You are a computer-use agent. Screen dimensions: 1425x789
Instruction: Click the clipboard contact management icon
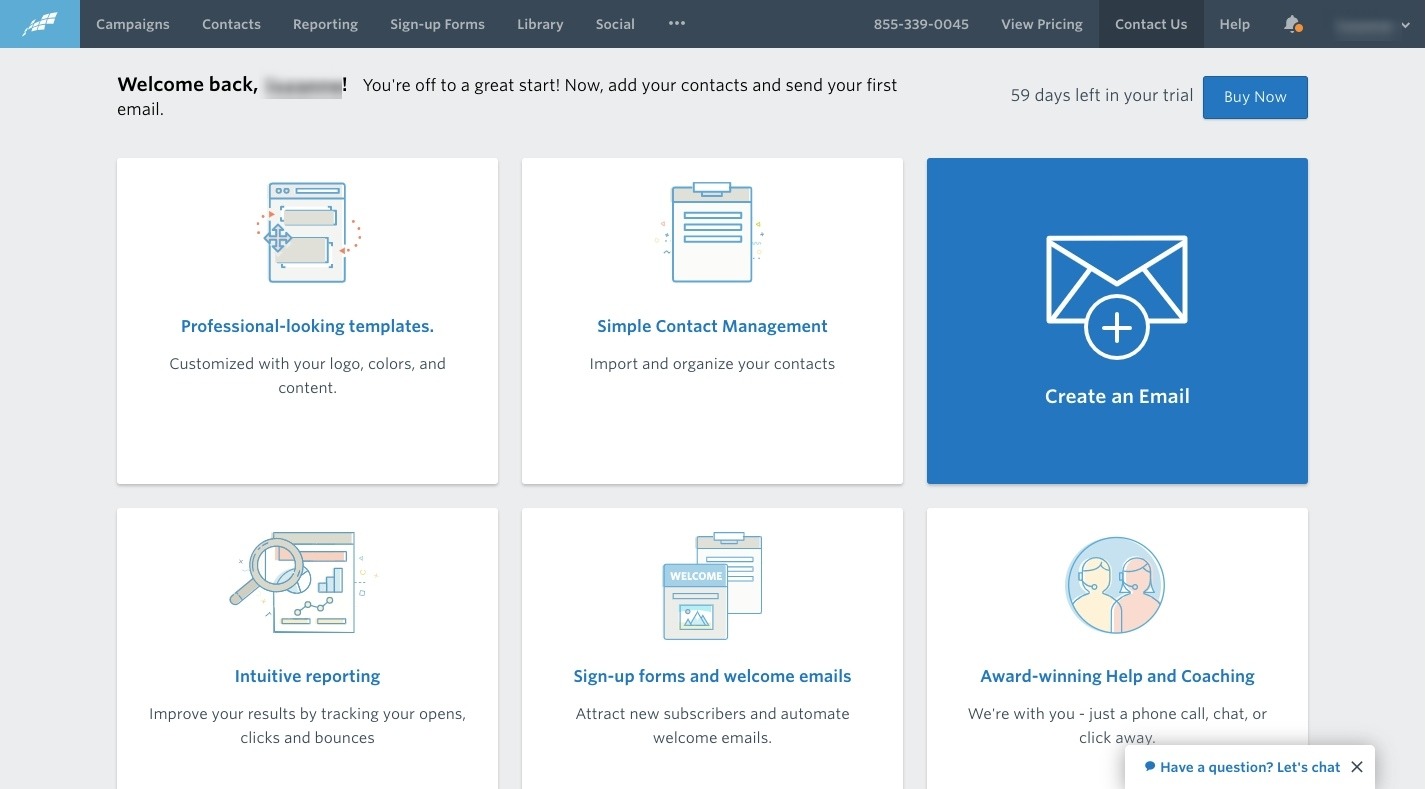pos(712,233)
